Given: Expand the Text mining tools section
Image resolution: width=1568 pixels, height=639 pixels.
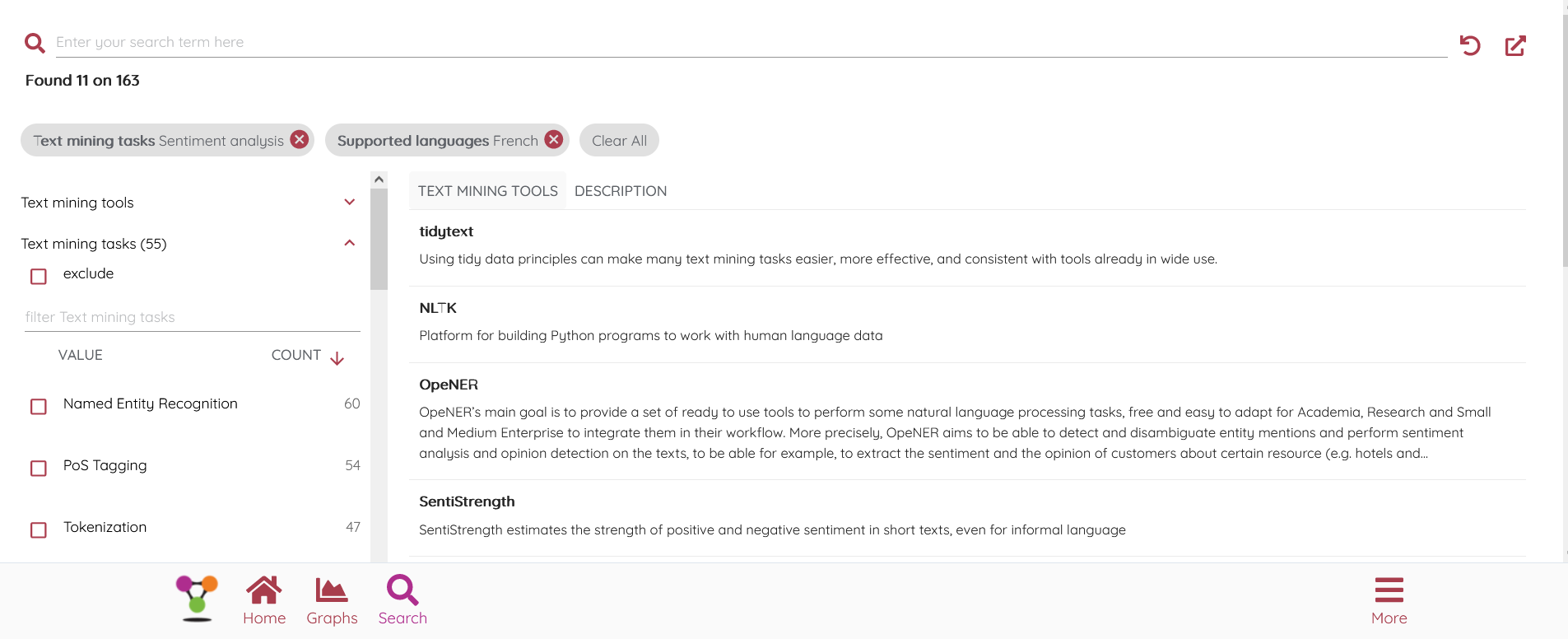Looking at the screenshot, I should click(x=350, y=203).
